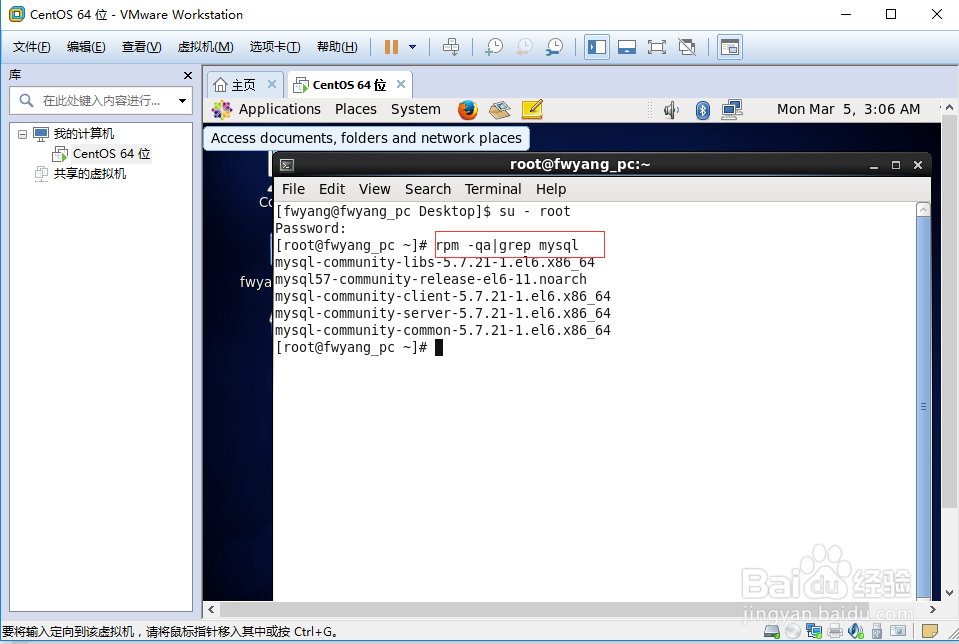Screen dimensions: 959x644
Task: Open the network connections applet
Action: pyautogui.click(x=731, y=110)
